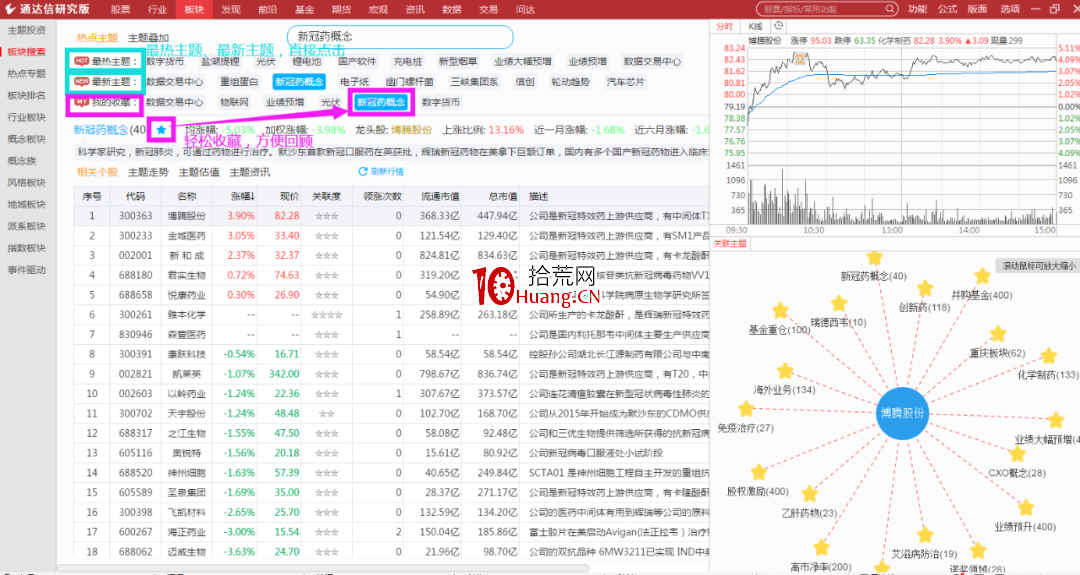Image resolution: width=1080 pixels, height=575 pixels.
Task: Select the star node 免疫治疗(27)
Action: pyautogui.click(x=746, y=409)
